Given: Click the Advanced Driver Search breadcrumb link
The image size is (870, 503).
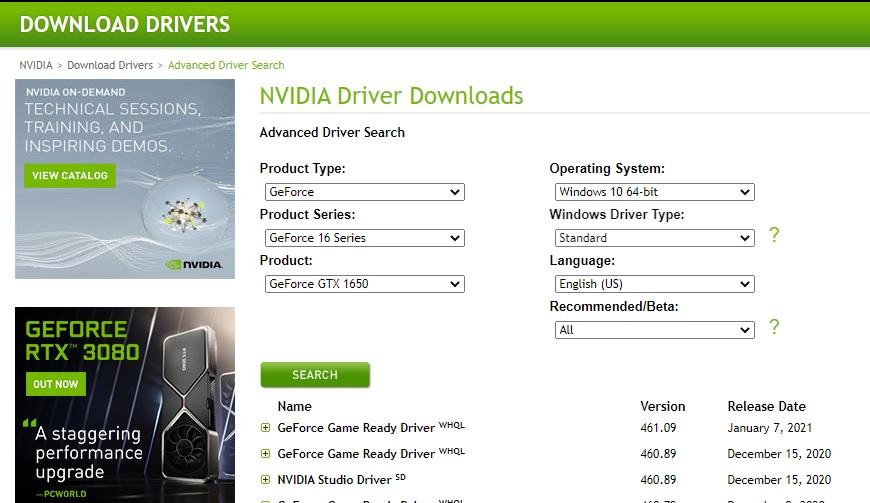Looking at the screenshot, I should [226, 65].
